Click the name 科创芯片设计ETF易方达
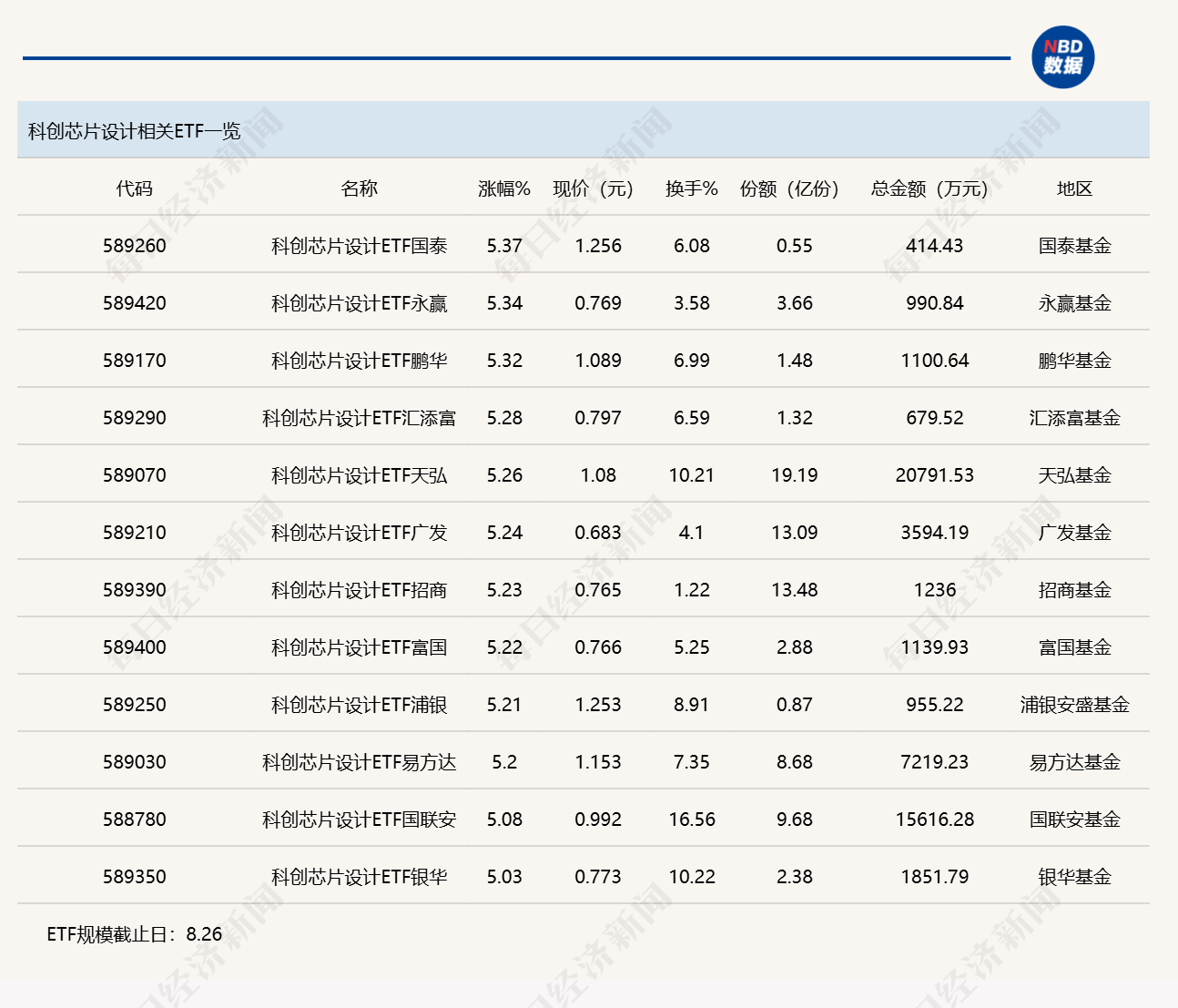Screen dimensions: 1178x1008 click(x=359, y=762)
